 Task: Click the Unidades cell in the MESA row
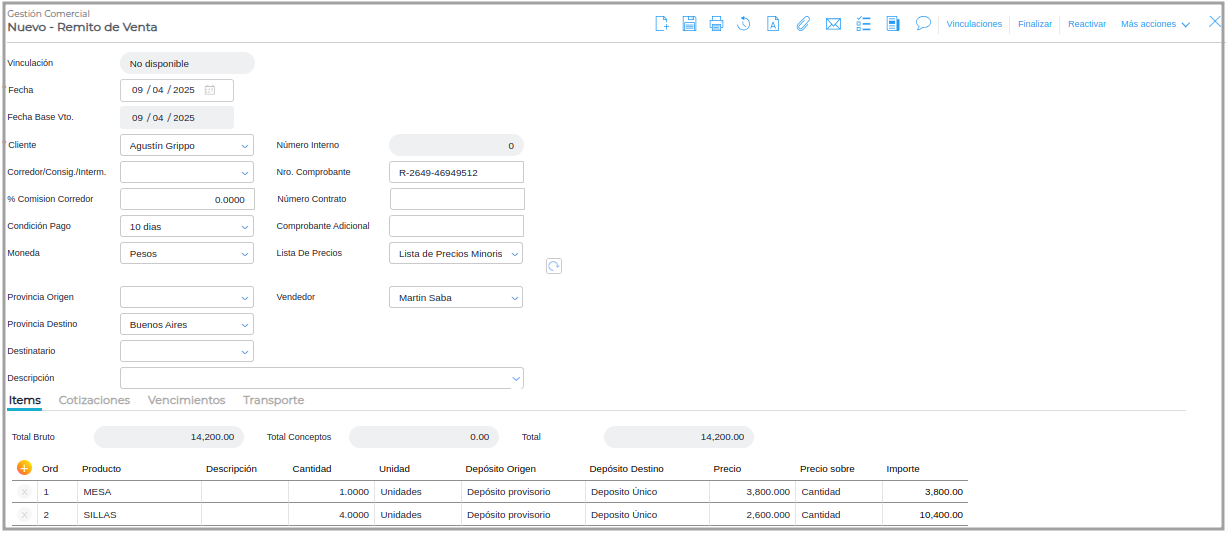click(418, 492)
